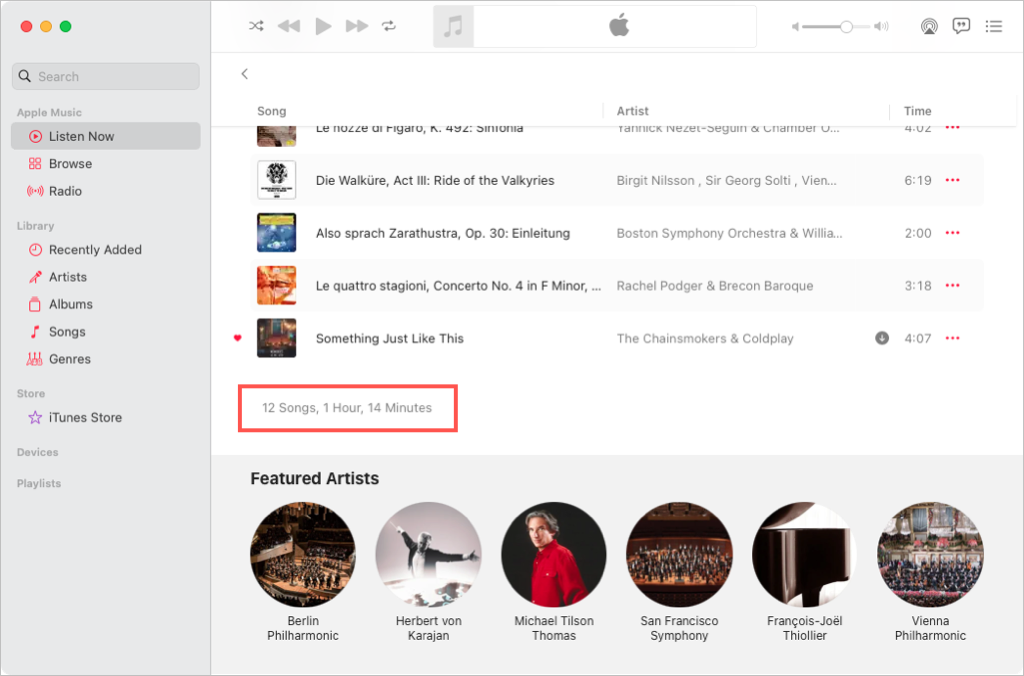This screenshot has width=1024, height=676.
Task: Focus the Search field
Action: (106, 76)
